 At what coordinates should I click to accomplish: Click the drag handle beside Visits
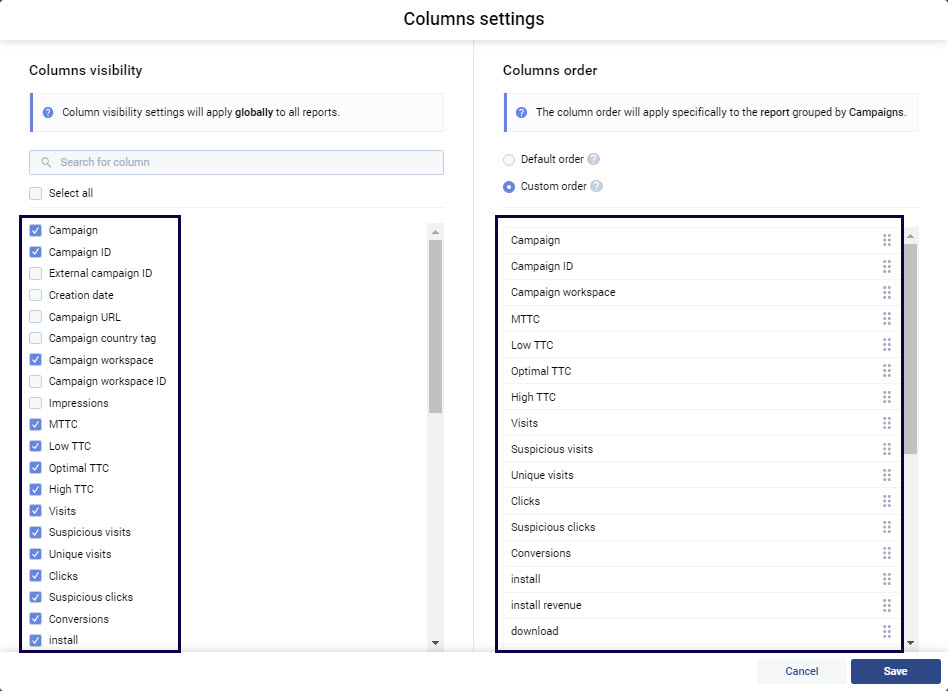[887, 422]
